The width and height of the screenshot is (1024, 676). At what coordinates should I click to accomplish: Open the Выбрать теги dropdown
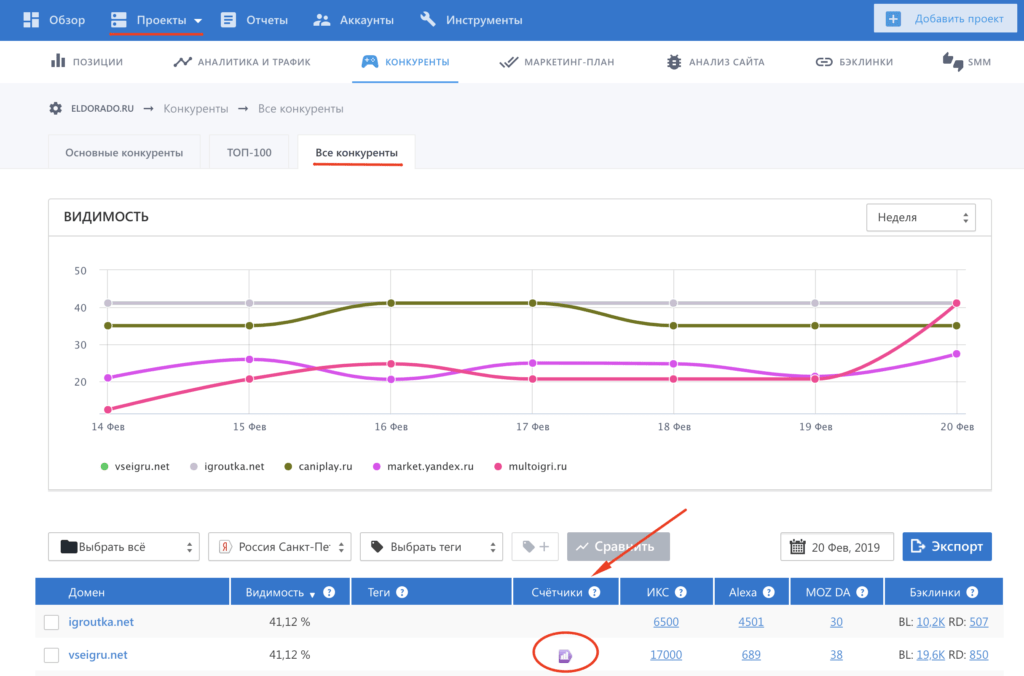click(431, 547)
